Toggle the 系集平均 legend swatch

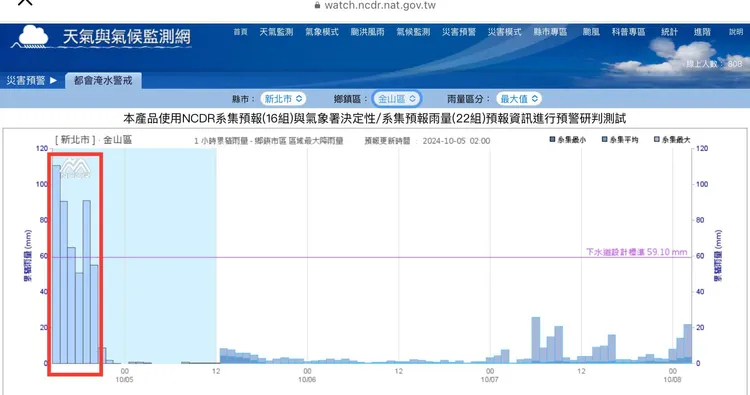point(605,139)
